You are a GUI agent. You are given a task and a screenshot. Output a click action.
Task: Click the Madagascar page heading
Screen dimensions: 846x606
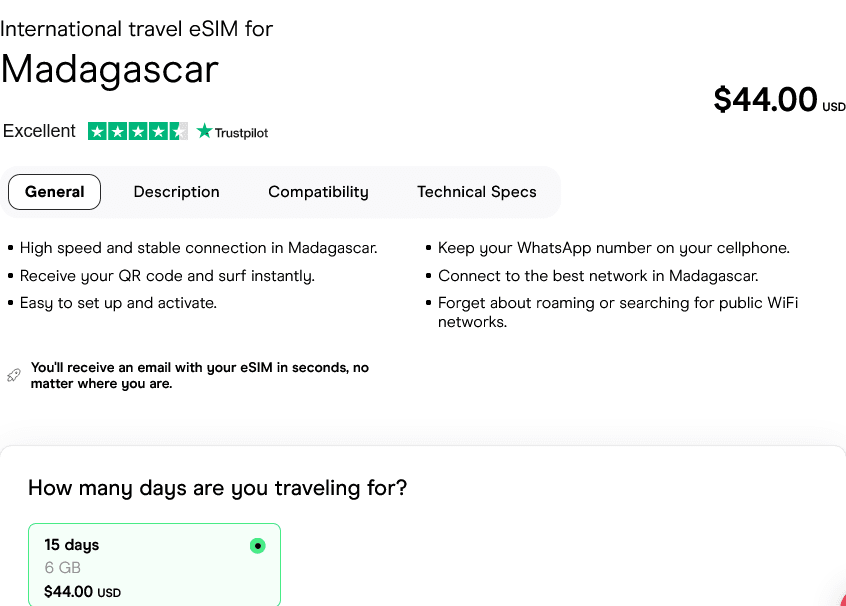coord(109,68)
